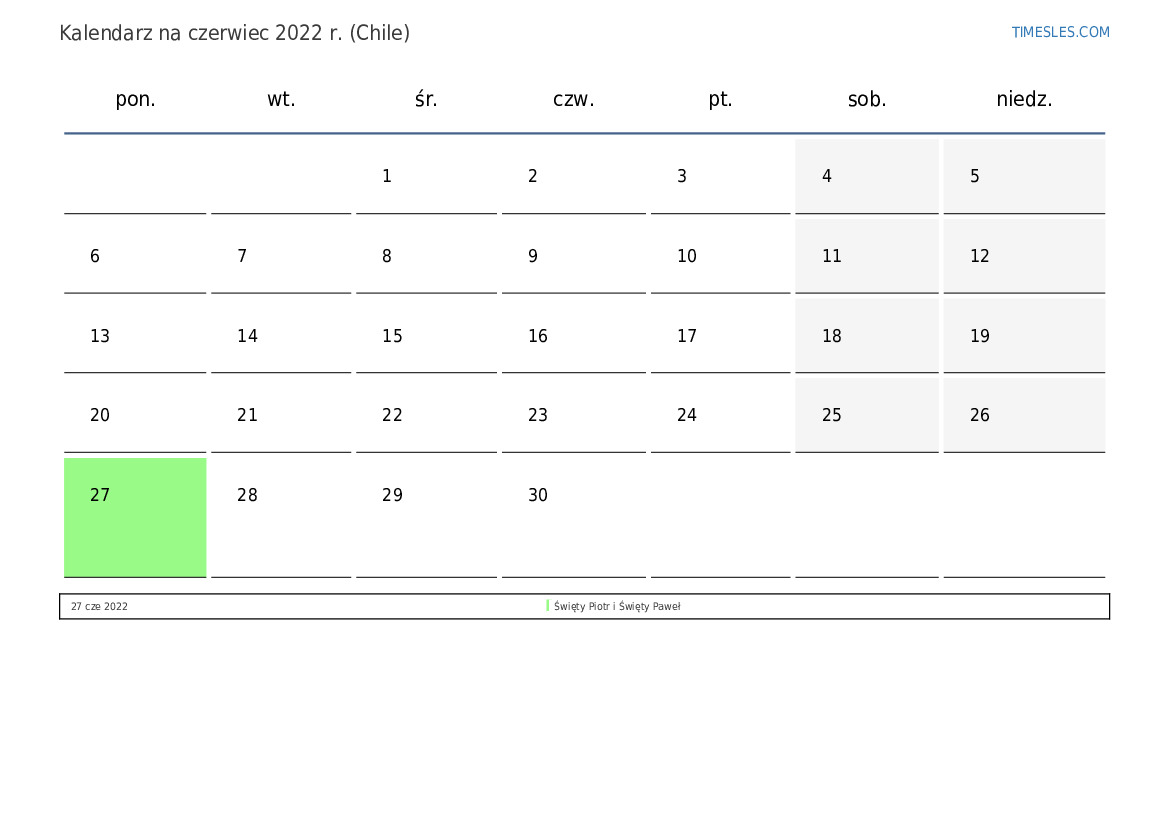Select Saturday June 18 cell

tap(866, 336)
